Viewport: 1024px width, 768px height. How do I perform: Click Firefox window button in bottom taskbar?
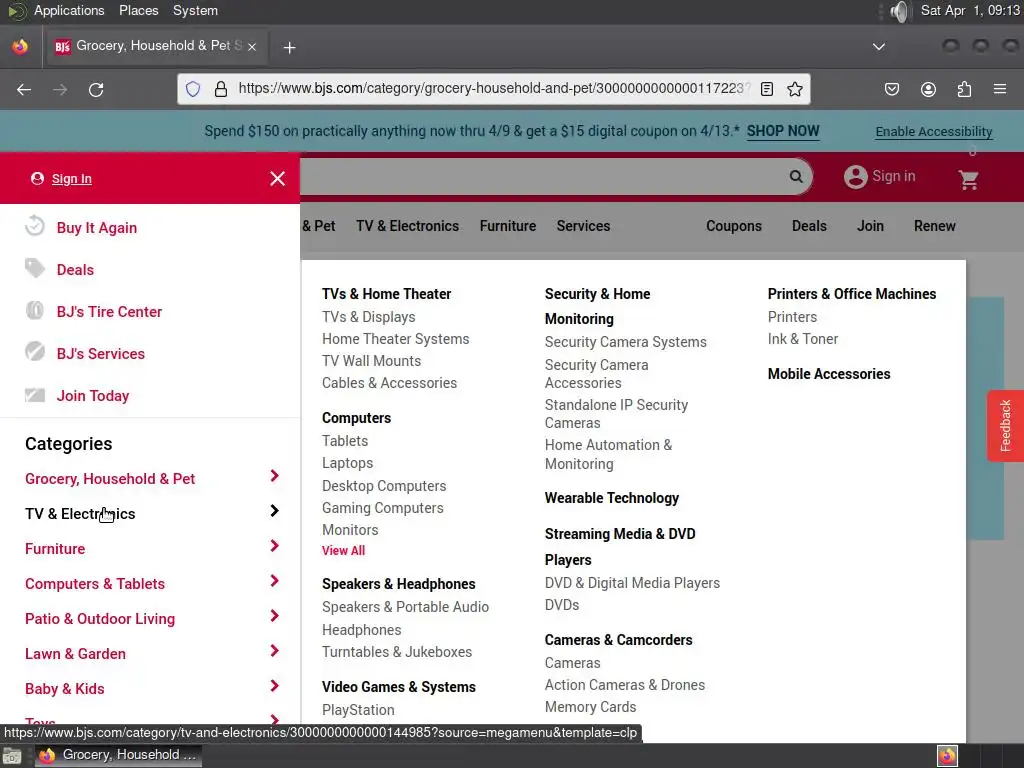[x=118, y=756]
